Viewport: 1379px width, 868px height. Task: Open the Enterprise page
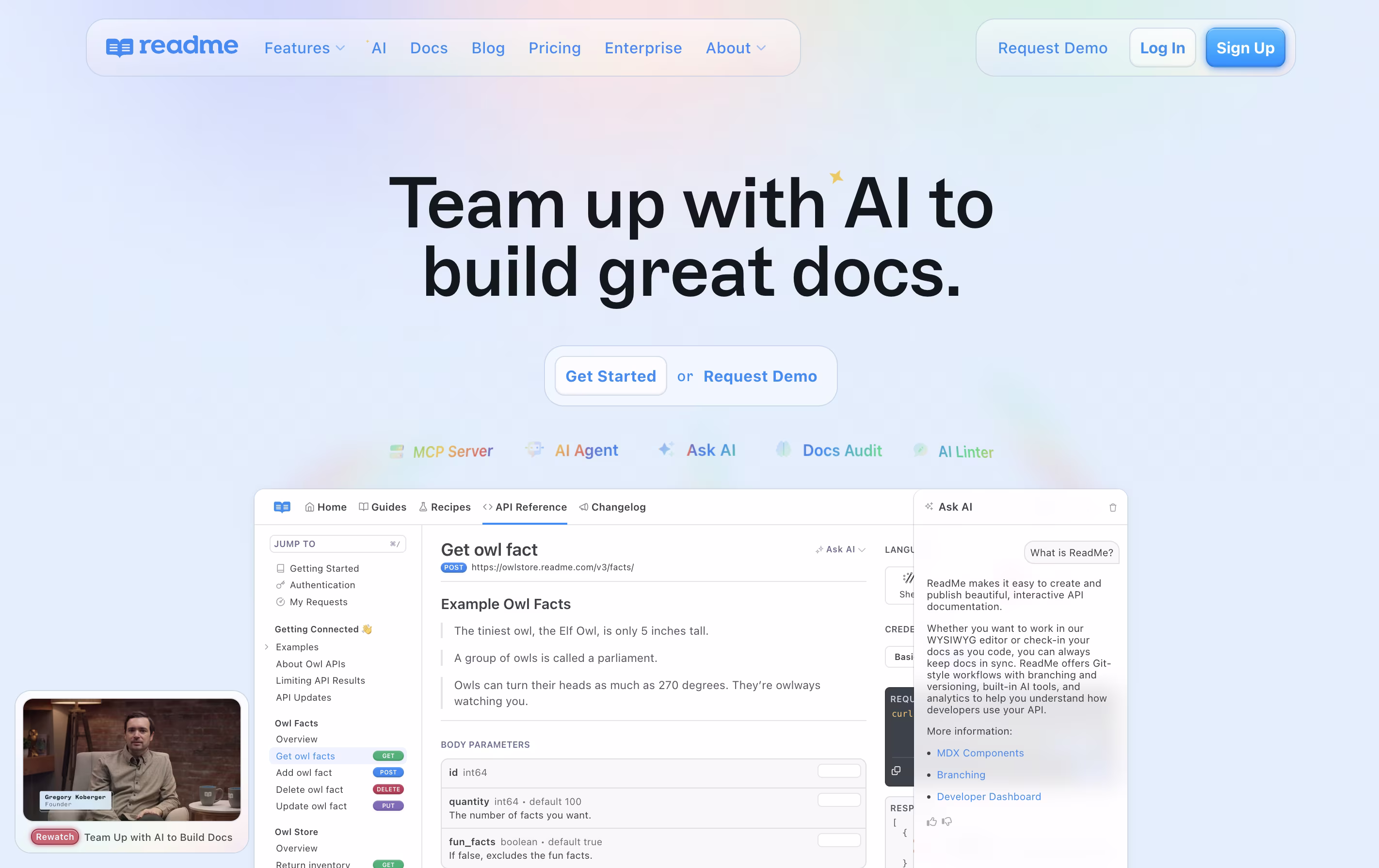[x=643, y=48]
